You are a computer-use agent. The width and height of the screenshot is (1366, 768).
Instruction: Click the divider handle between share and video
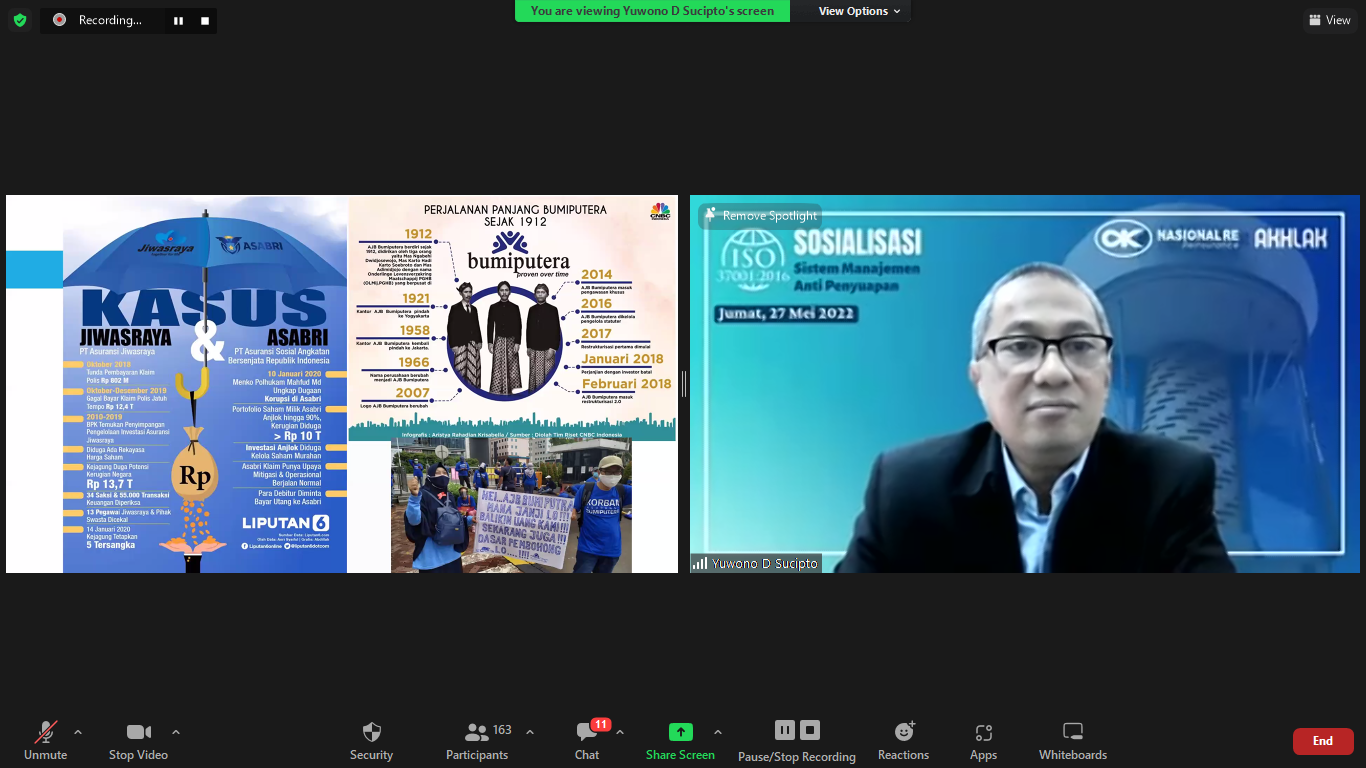click(684, 384)
